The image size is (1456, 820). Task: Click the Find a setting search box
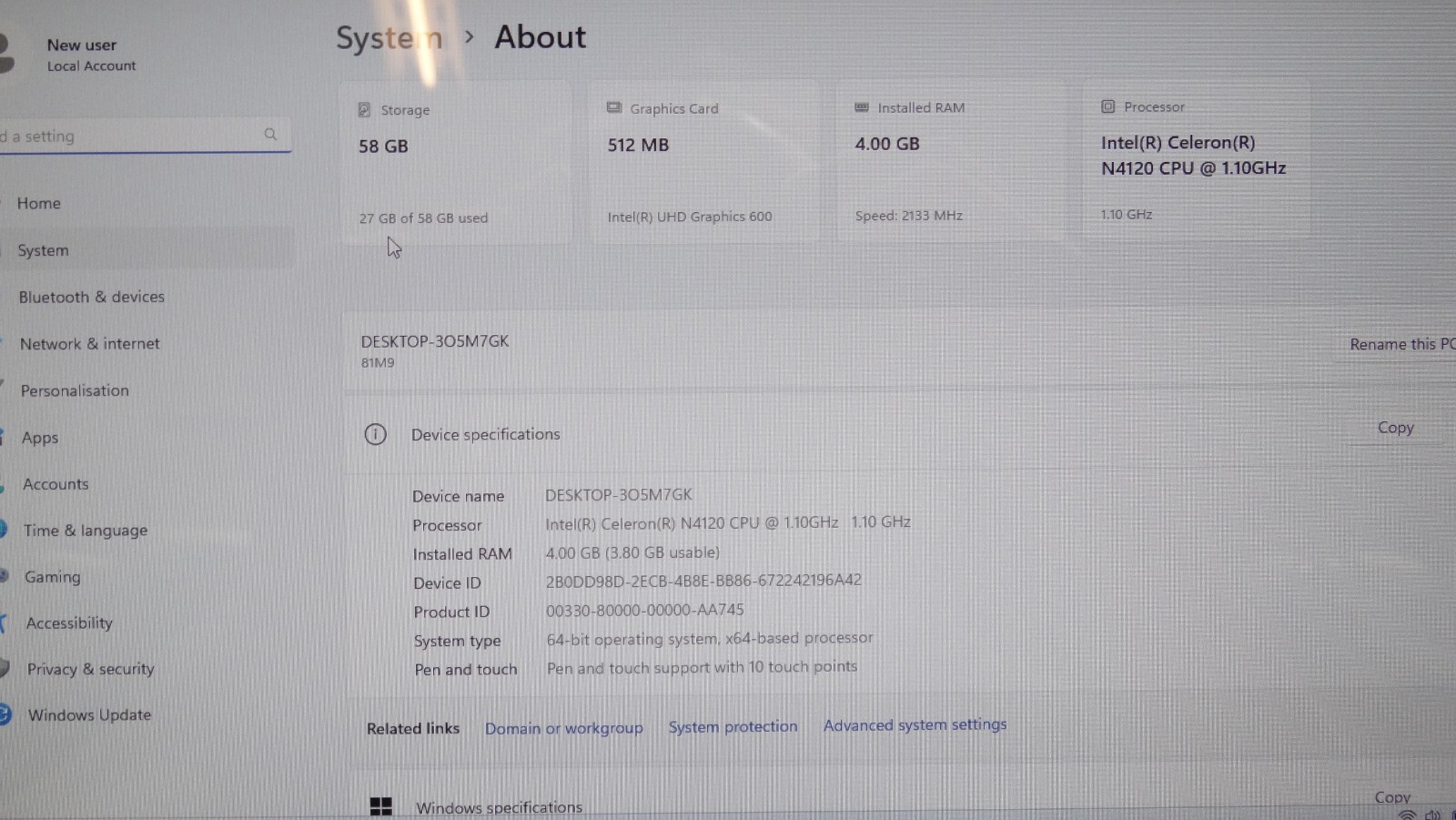click(x=144, y=135)
